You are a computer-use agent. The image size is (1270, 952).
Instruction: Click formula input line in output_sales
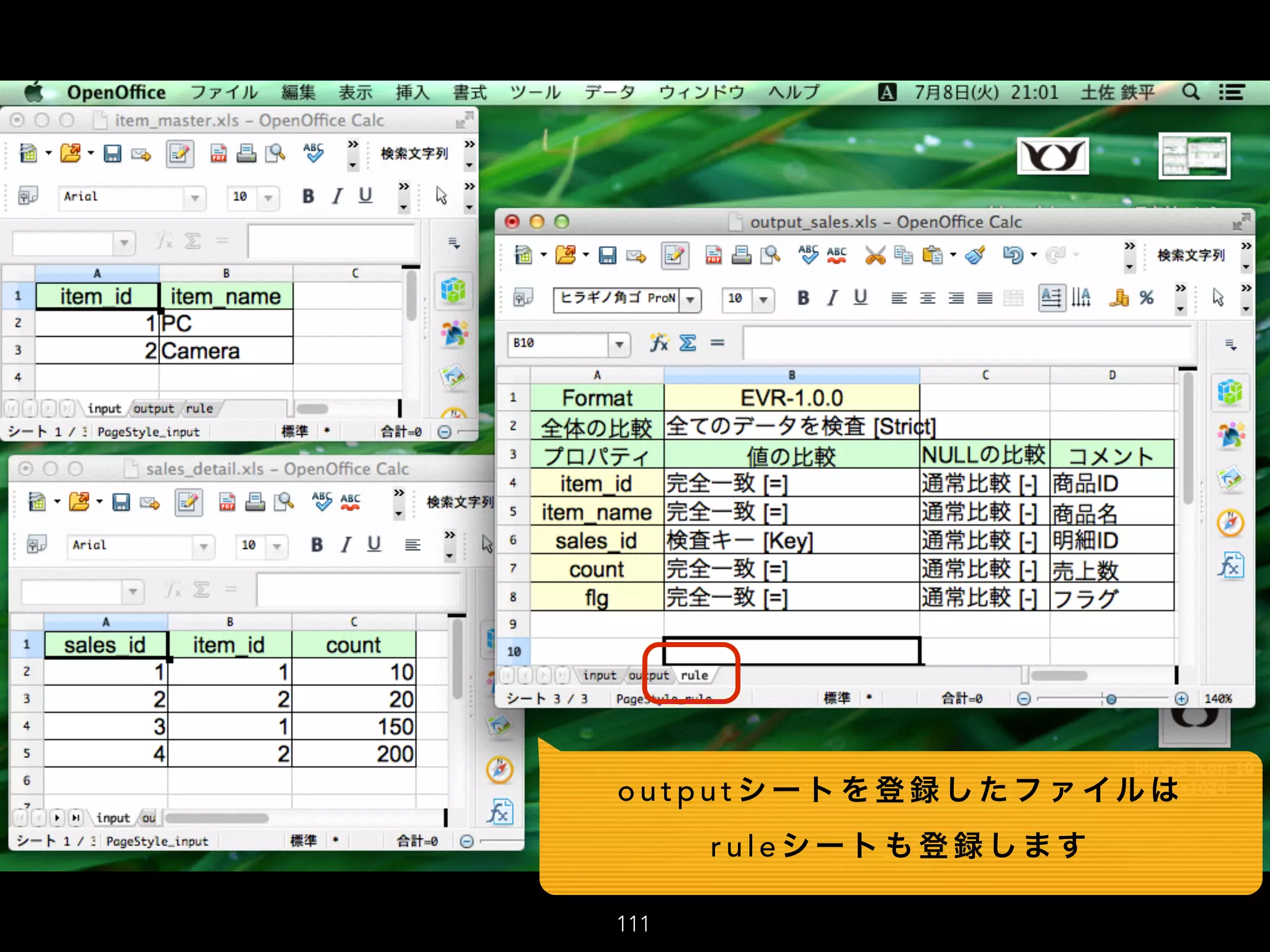pos(967,343)
